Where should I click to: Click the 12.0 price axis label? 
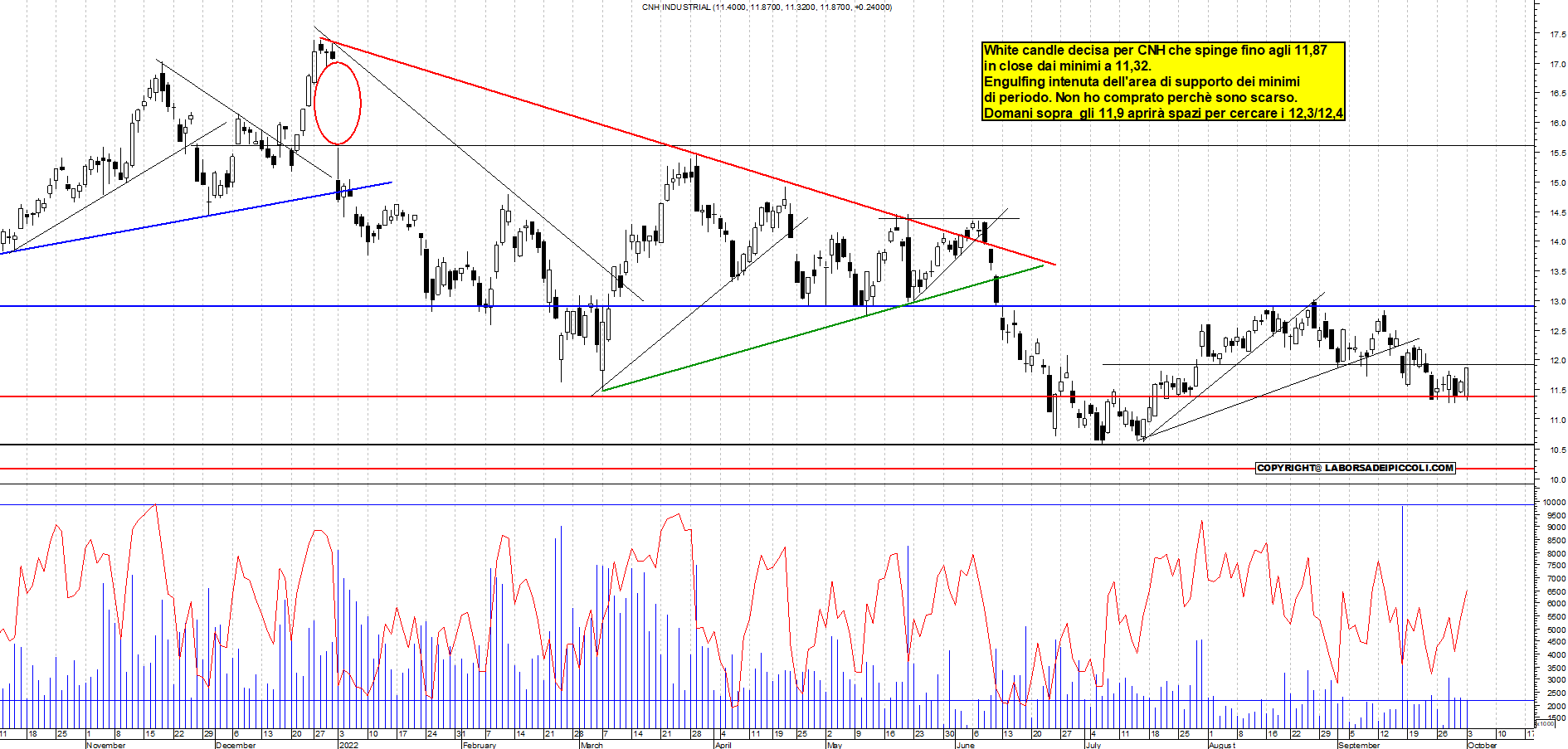pyautogui.click(x=1557, y=361)
